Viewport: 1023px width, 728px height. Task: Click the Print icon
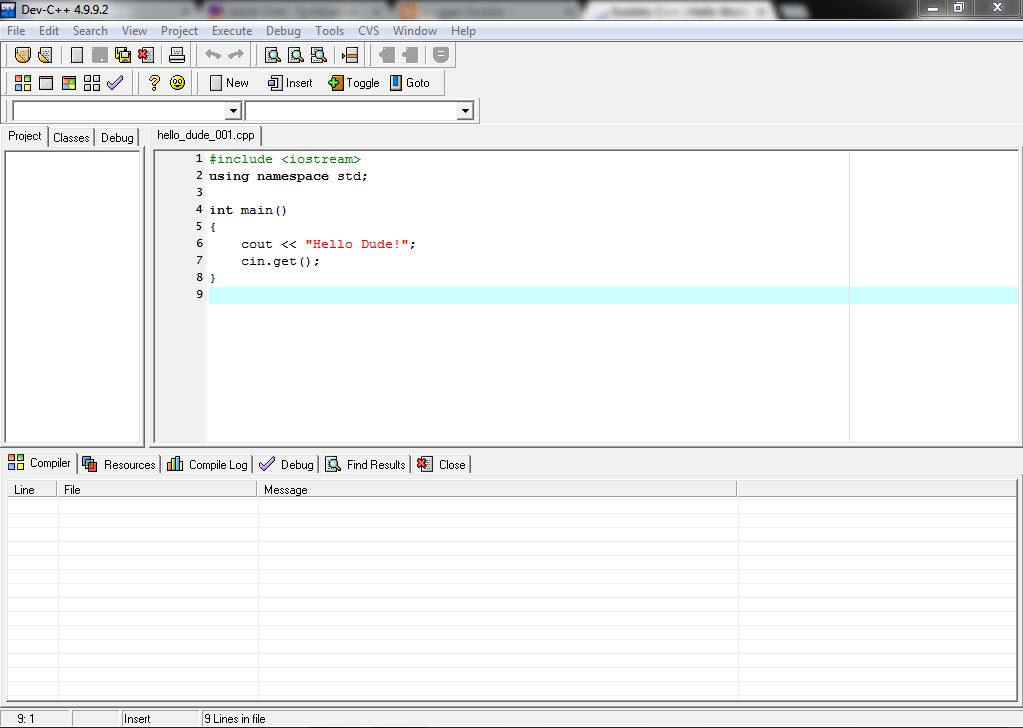tap(177, 55)
